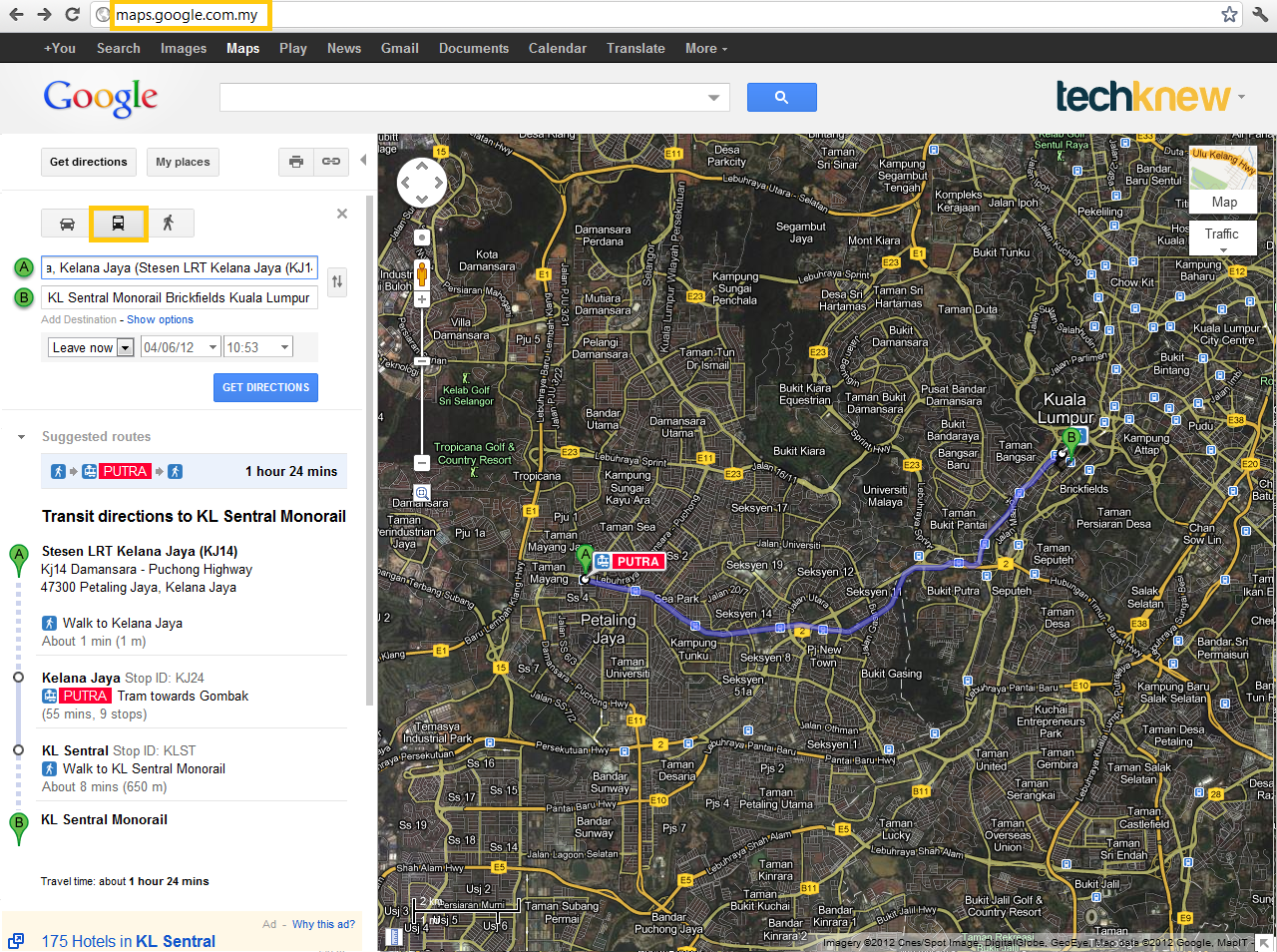Image resolution: width=1277 pixels, height=952 pixels.
Task: Open Calendar from the Google bar
Action: pyautogui.click(x=558, y=48)
